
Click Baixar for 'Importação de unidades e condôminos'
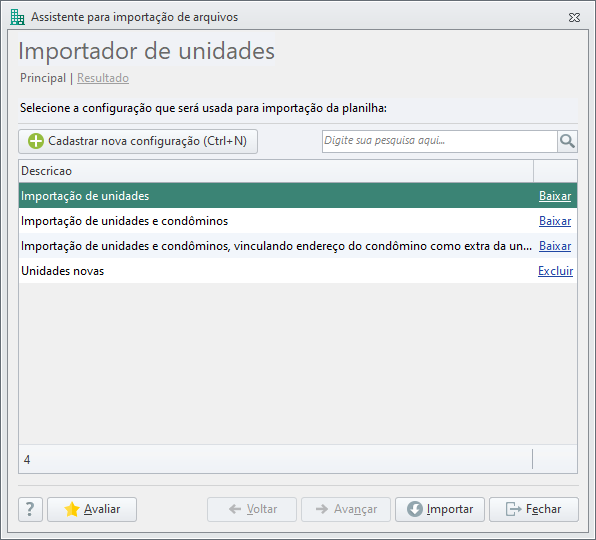pyautogui.click(x=555, y=221)
